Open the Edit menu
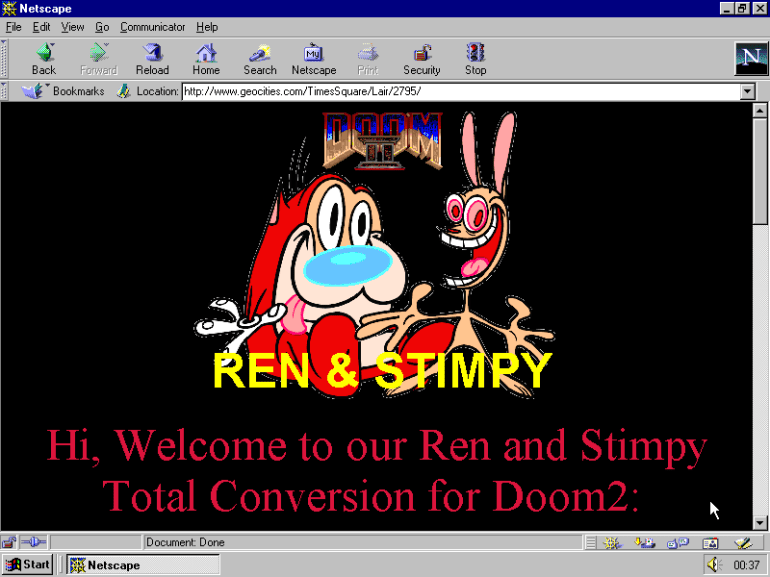Screen dimensions: 770x577 (41, 27)
